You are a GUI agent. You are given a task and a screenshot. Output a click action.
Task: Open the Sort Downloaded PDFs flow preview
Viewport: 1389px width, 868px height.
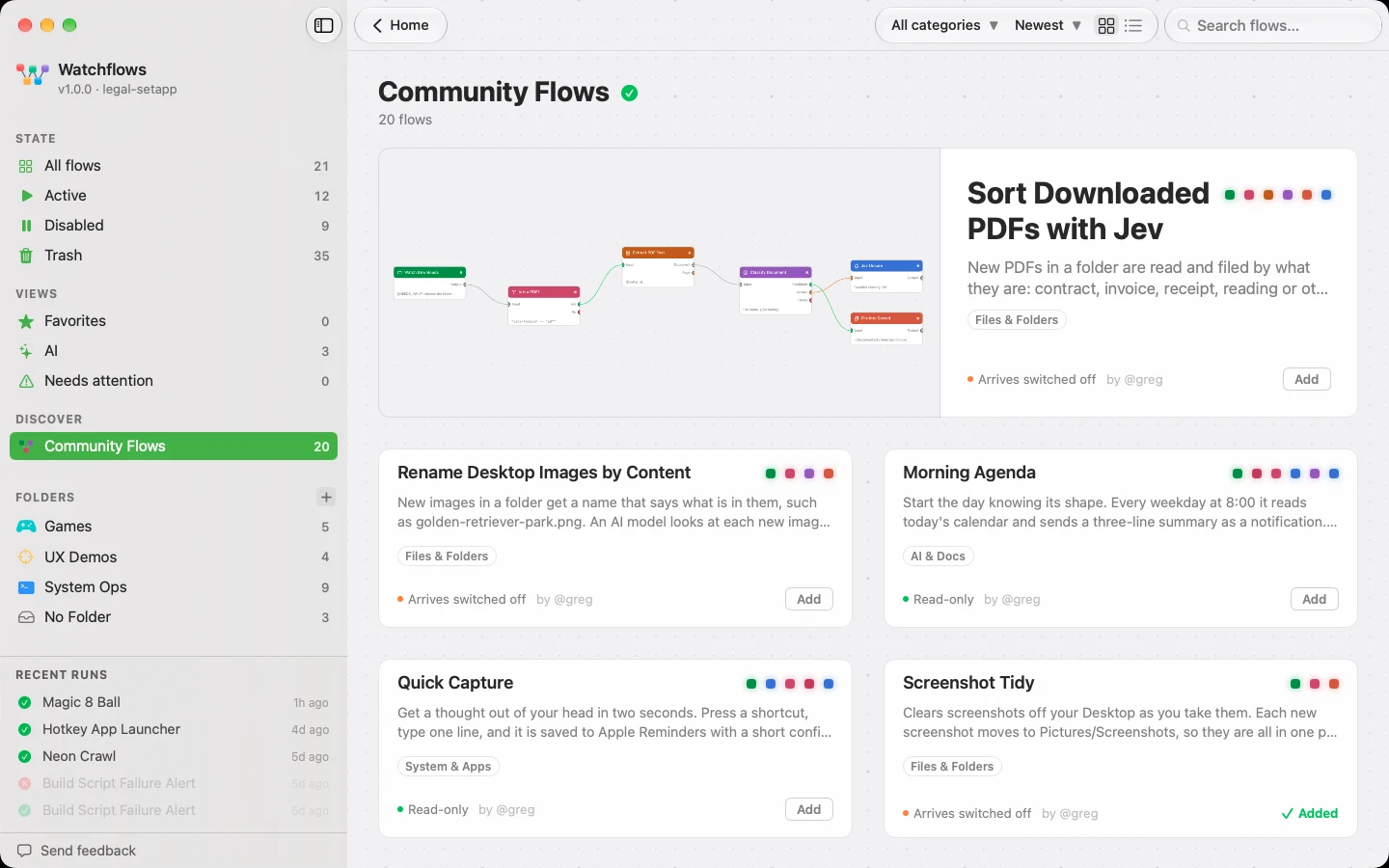tap(660, 283)
